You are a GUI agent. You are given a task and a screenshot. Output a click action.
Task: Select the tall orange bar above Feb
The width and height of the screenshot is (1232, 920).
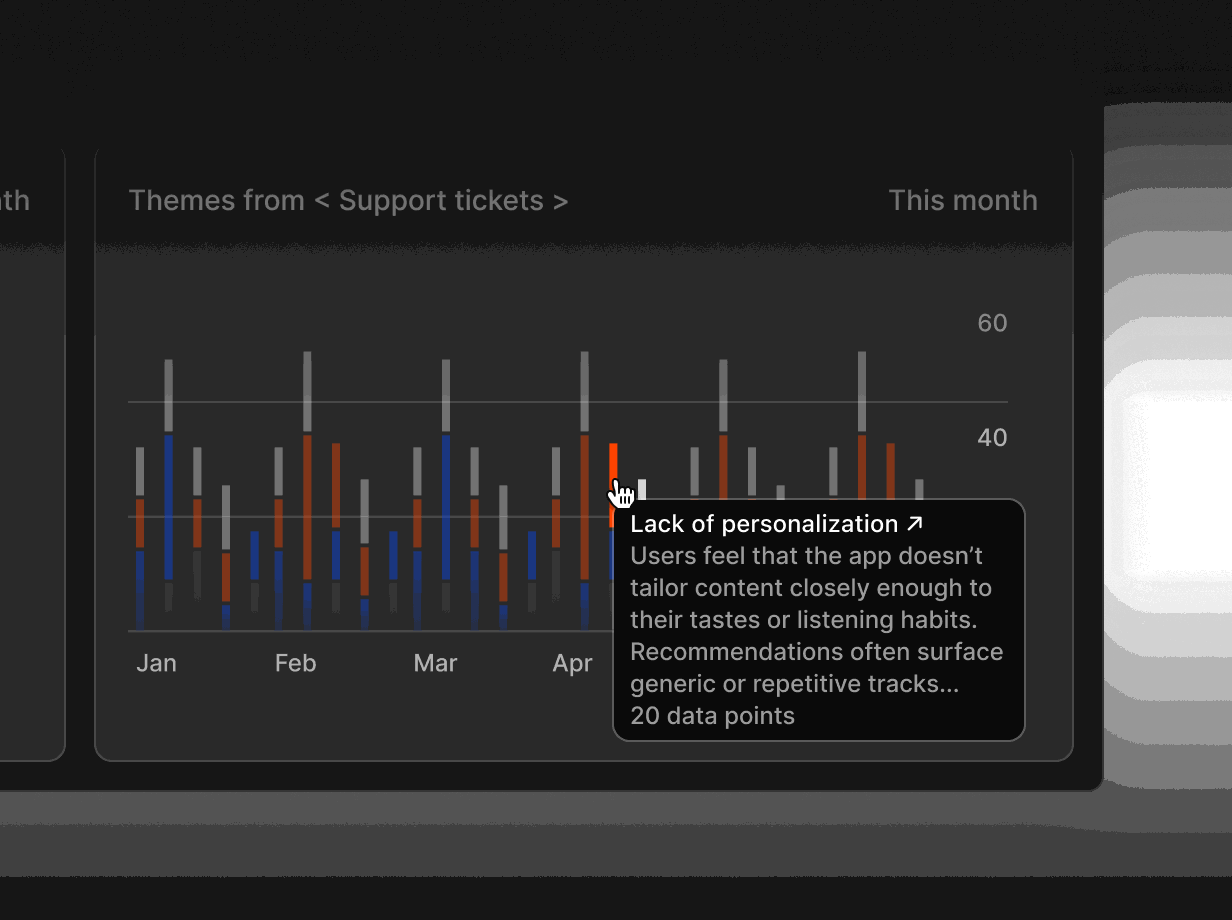pos(307,507)
